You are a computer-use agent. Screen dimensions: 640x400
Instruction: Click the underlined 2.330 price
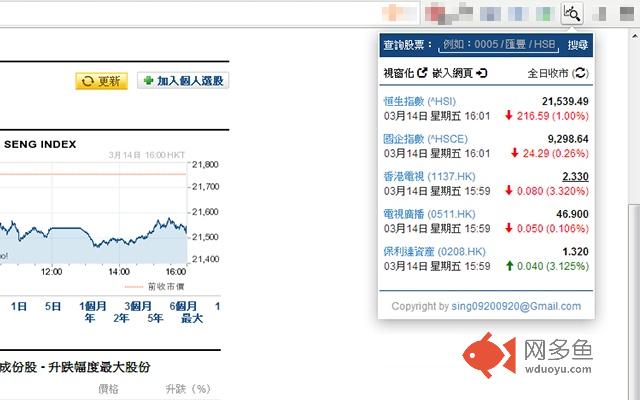[x=575, y=176]
